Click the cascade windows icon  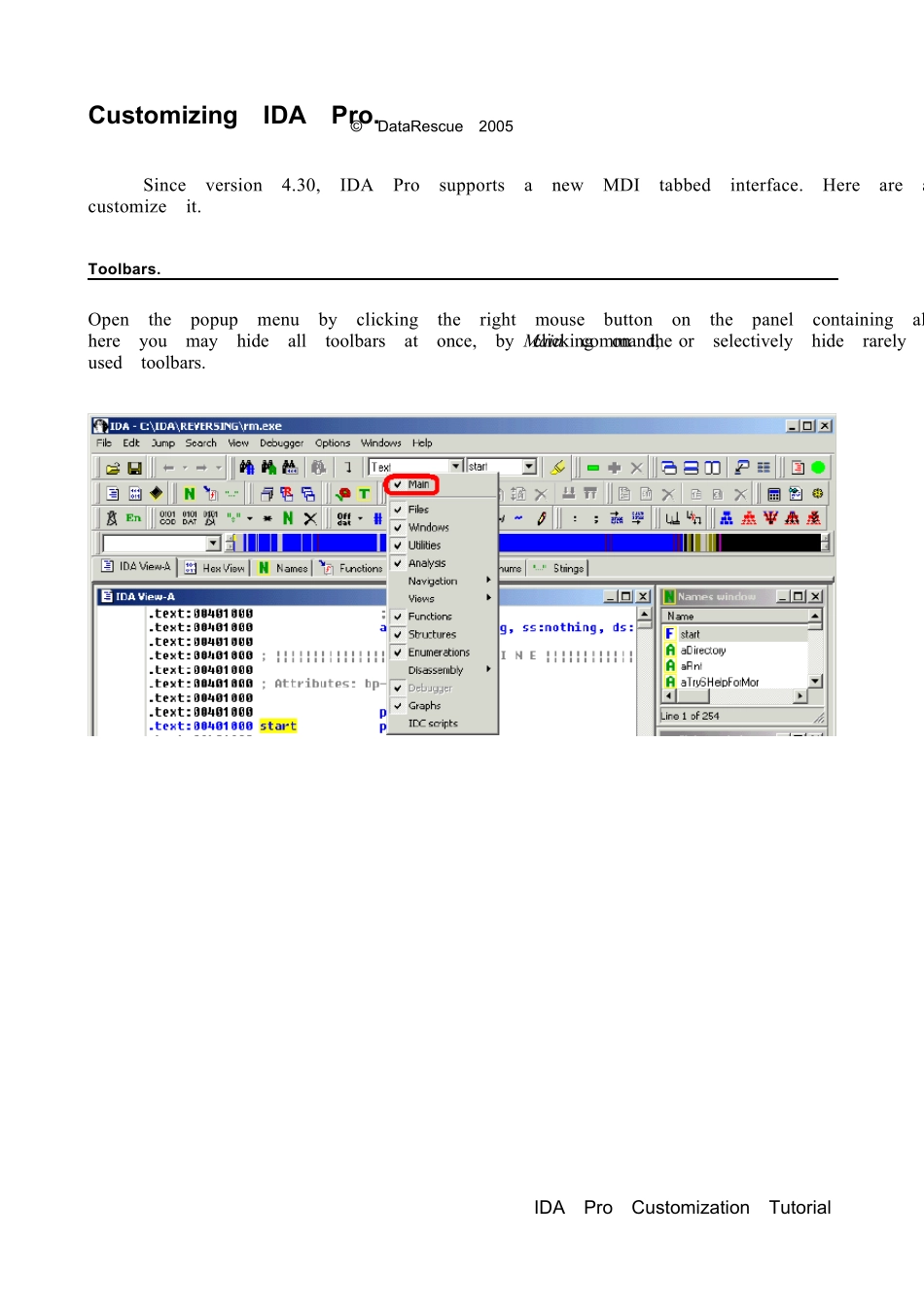pos(668,468)
